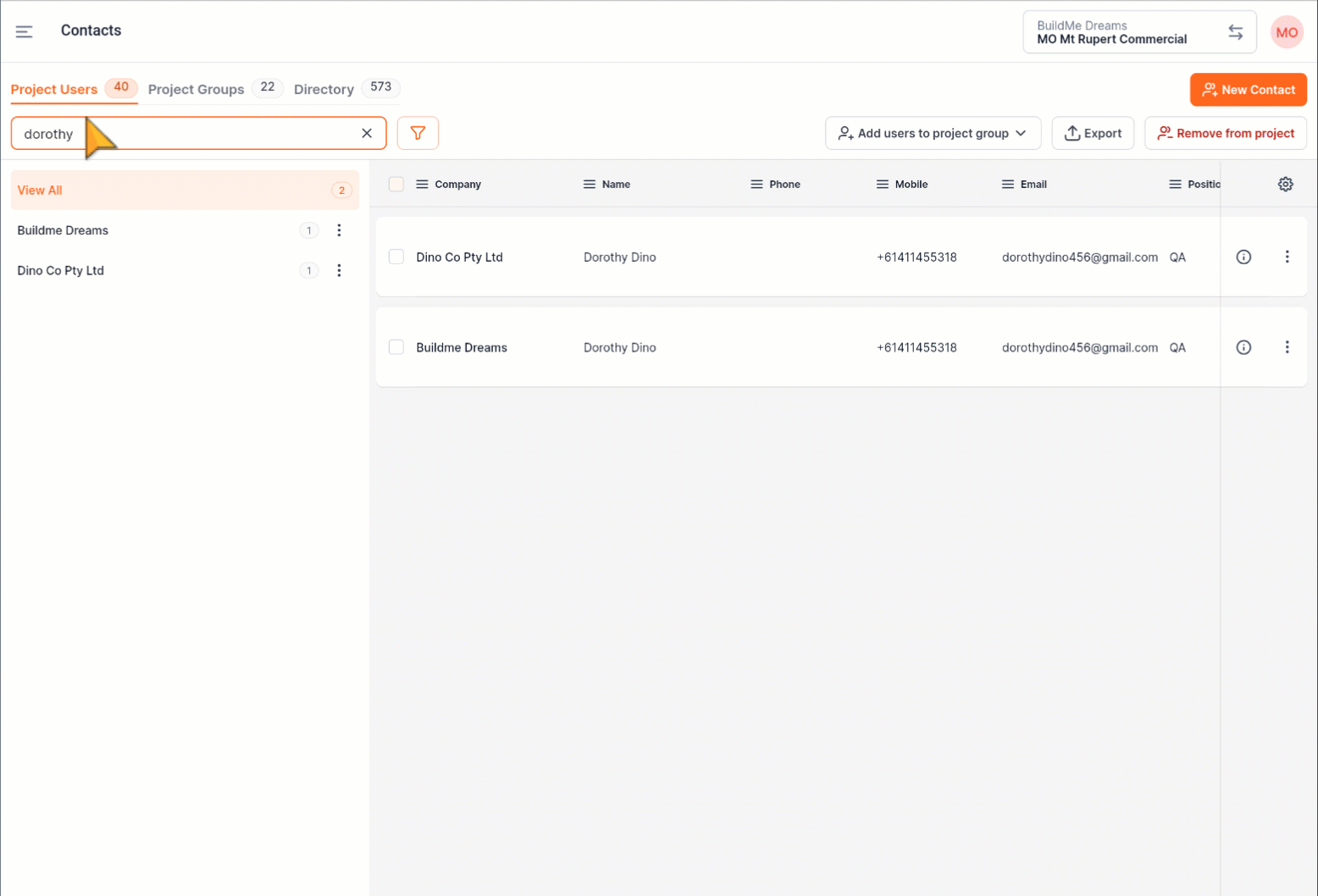Check the Buildme Dreams row checkbox

pos(396,347)
